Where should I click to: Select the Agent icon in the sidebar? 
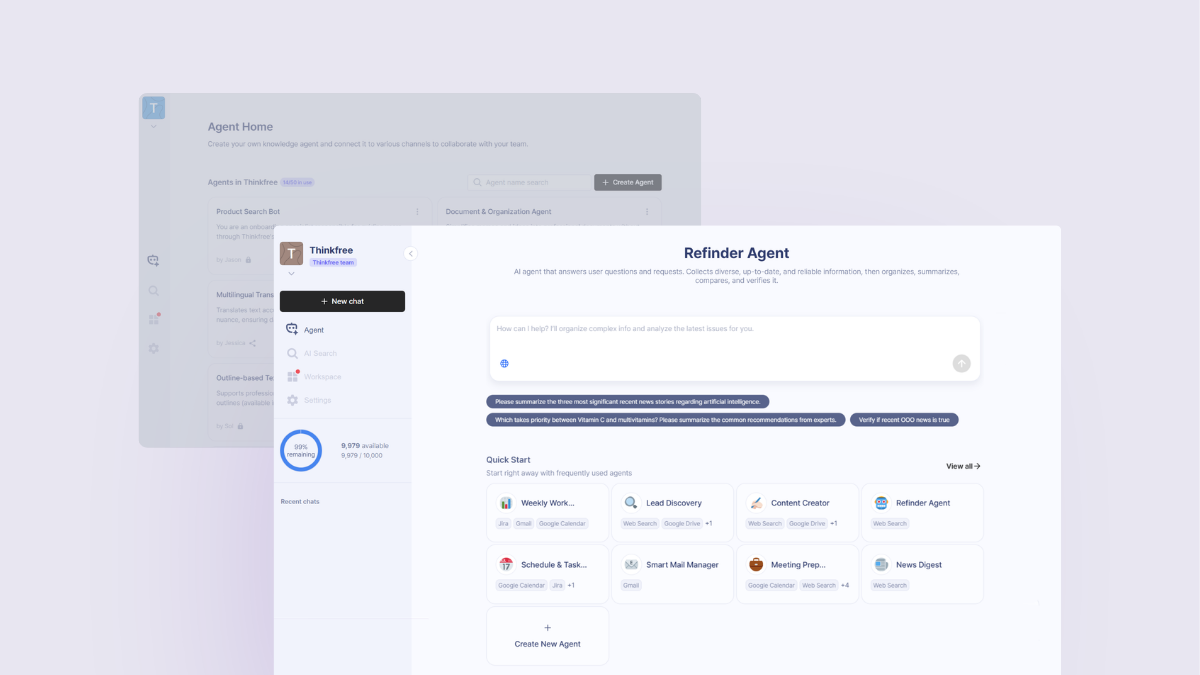(x=294, y=328)
